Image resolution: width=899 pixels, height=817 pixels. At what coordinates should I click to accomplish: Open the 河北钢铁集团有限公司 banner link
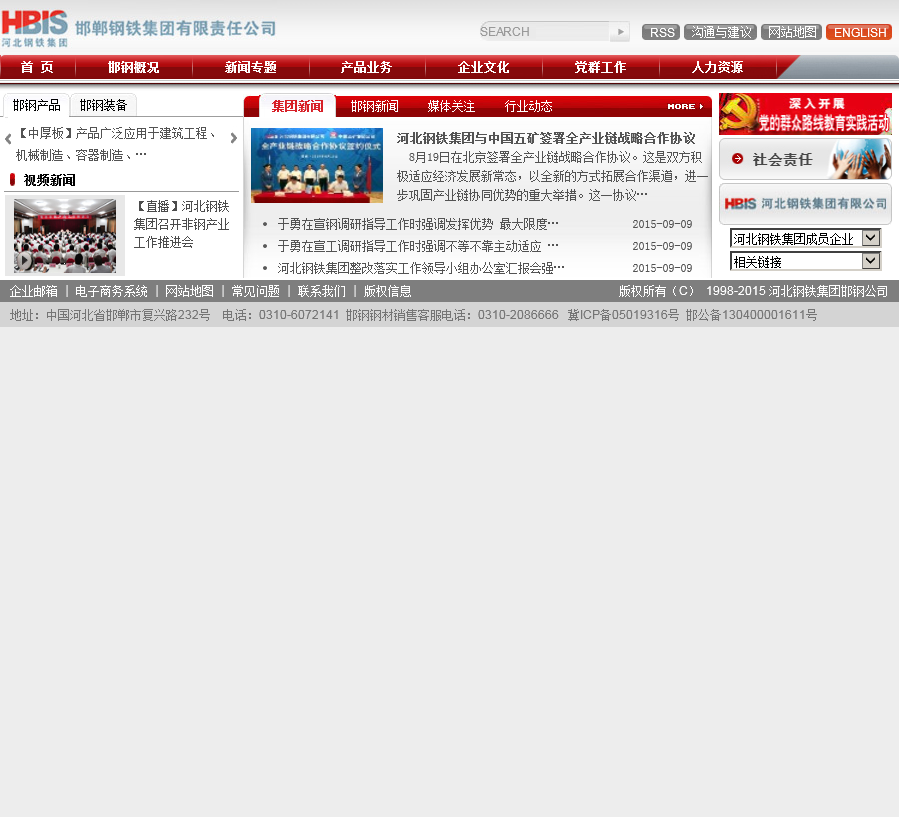pos(805,204)
